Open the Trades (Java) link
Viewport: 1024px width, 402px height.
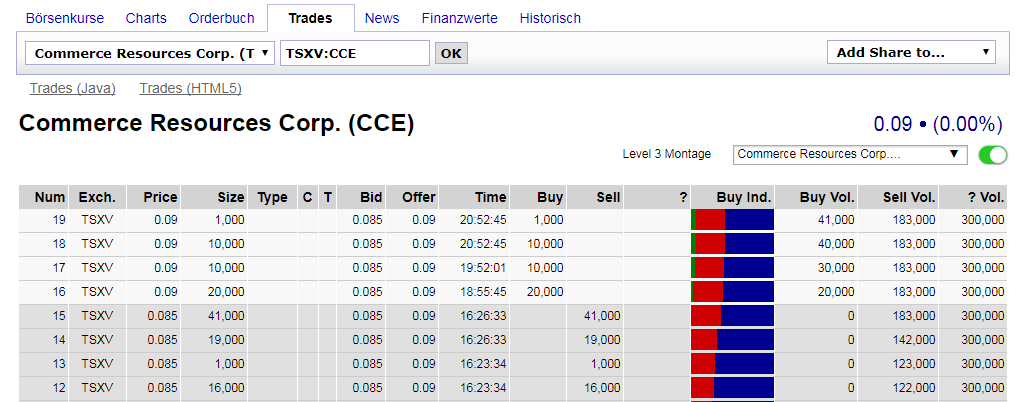pyautogui.click(x=73, y=88)
